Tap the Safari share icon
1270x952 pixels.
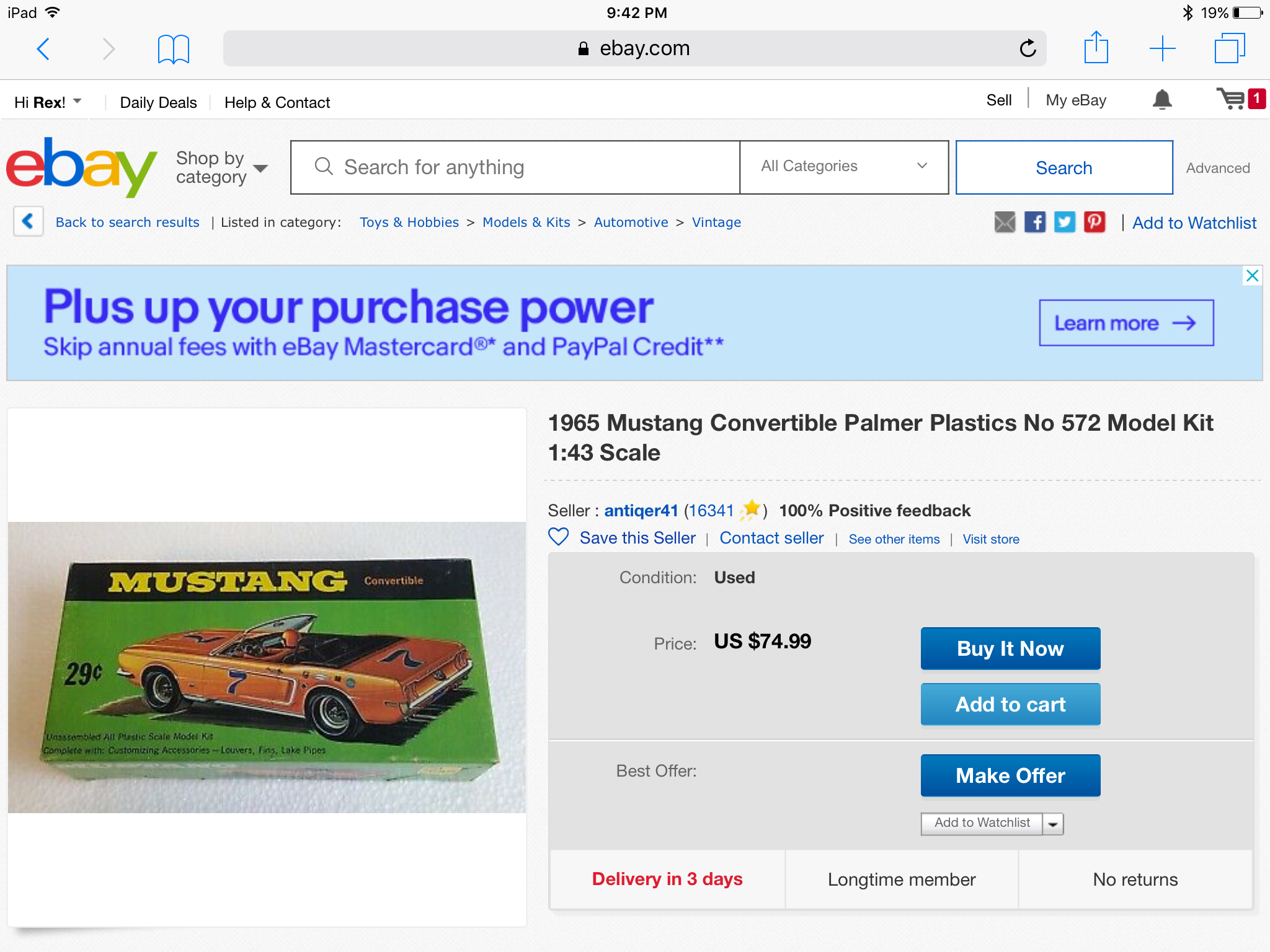coord(1096,47)
